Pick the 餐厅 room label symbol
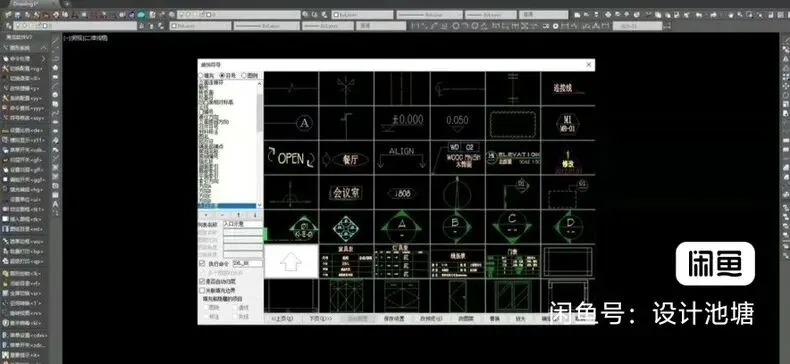Image resolution: width=790 pixels, height=364 pixels. [347, 158]
